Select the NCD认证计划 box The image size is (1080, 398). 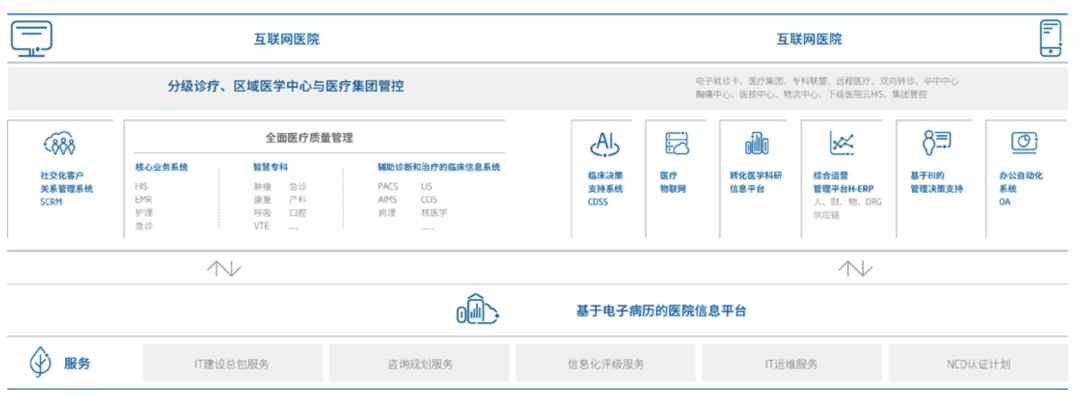[978, 363]
